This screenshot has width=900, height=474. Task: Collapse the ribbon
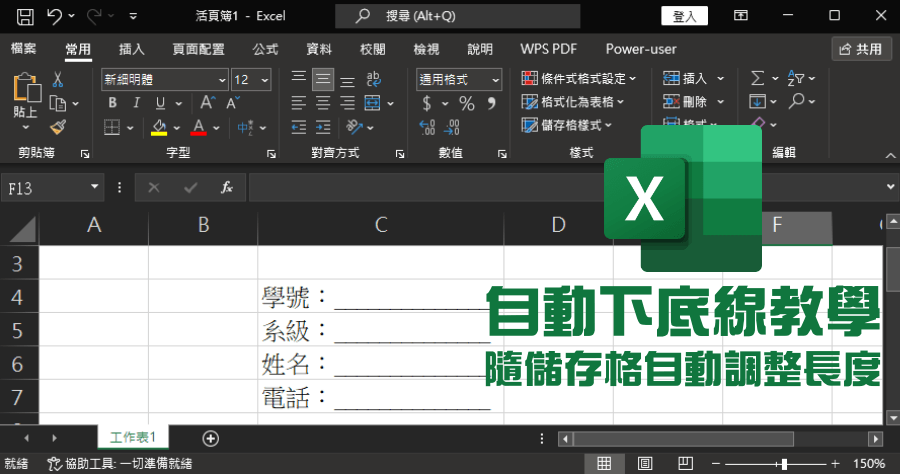[890, 155]
